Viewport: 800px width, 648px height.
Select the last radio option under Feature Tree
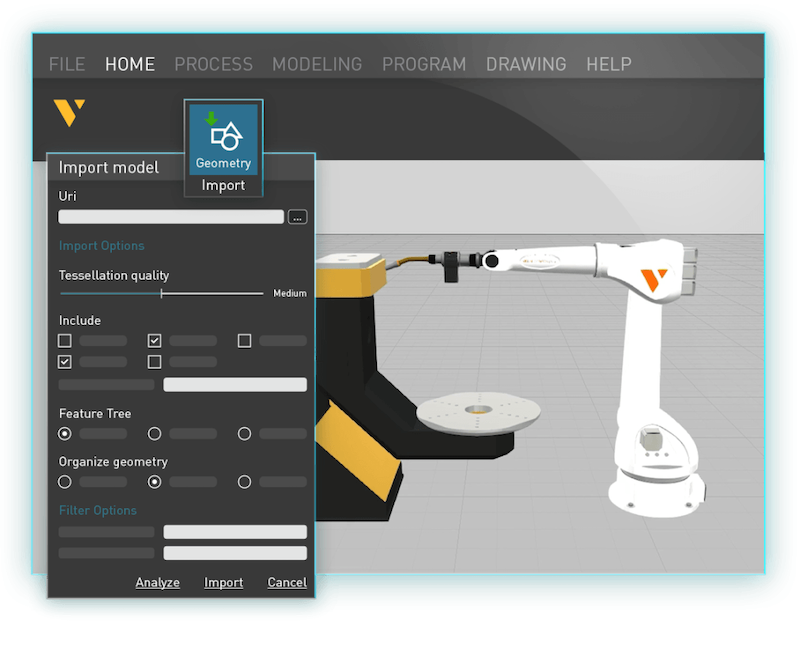click(244, 434)
